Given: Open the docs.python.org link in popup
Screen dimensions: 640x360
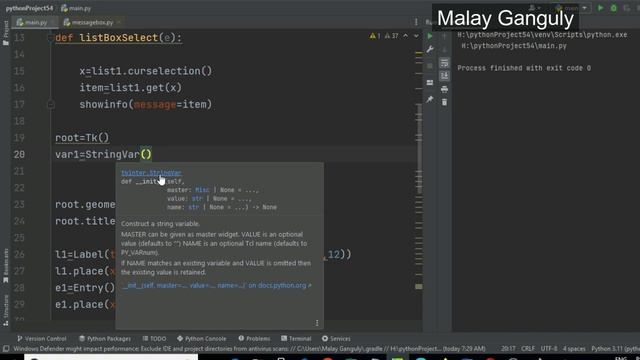Looking at the screenshot, I should point(216,286).
